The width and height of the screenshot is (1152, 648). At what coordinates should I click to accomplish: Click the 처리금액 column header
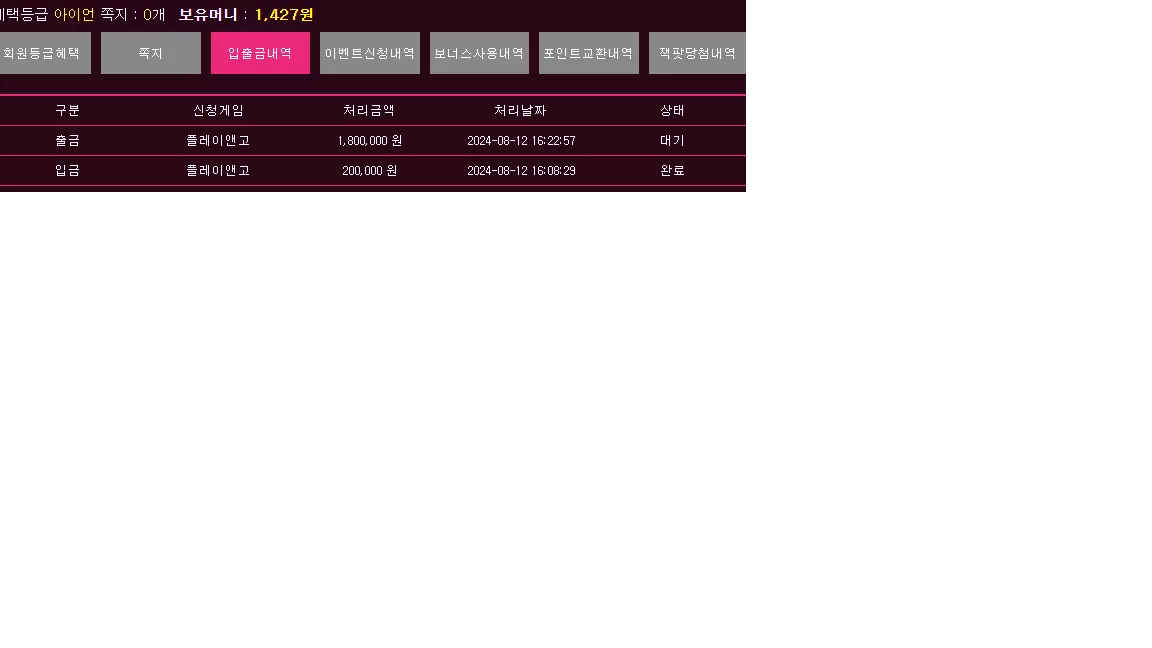[x=369, y=110]
